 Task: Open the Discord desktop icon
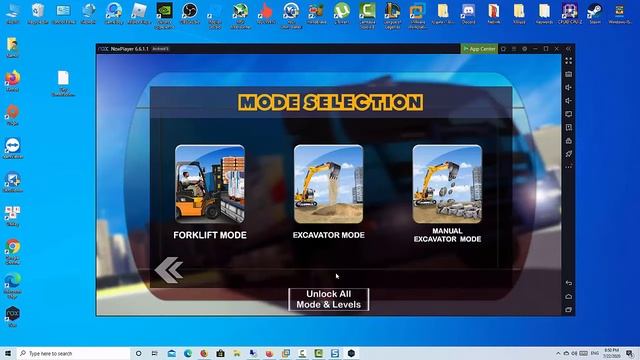click(468, 14)
